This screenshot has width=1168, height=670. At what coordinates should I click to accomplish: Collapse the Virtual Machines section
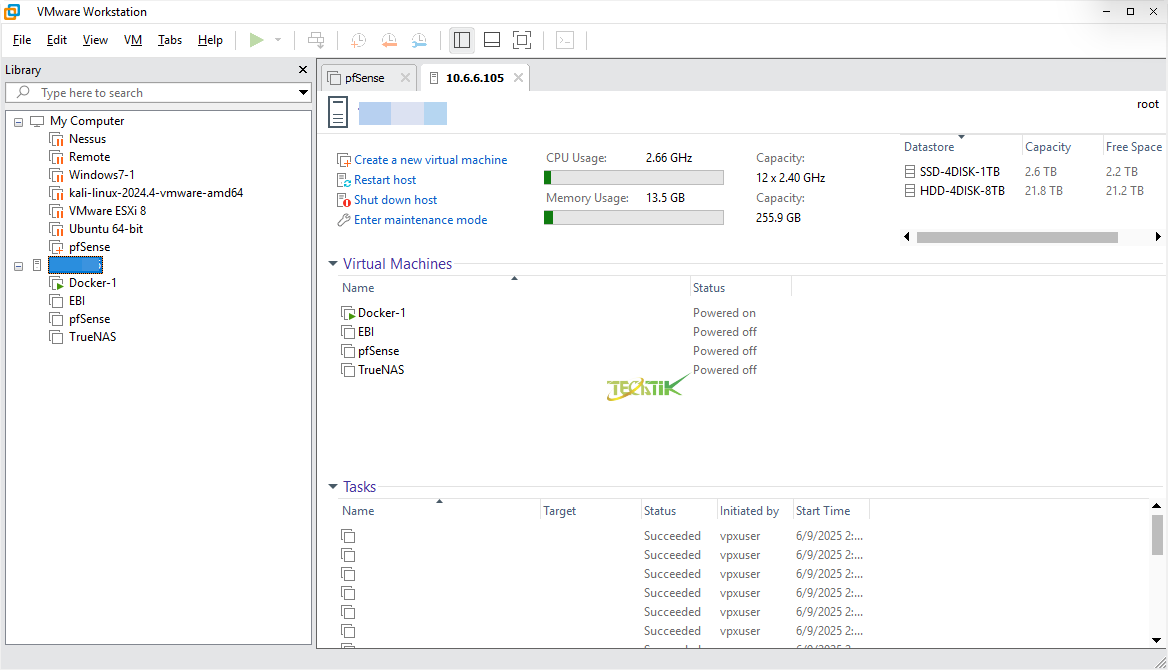pos(333,264)
